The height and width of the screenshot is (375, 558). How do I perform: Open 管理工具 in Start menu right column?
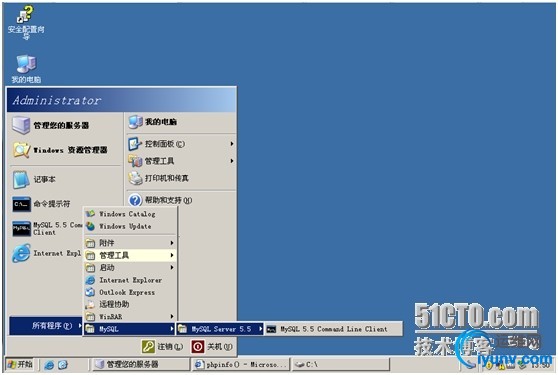[x=181, y=161]
